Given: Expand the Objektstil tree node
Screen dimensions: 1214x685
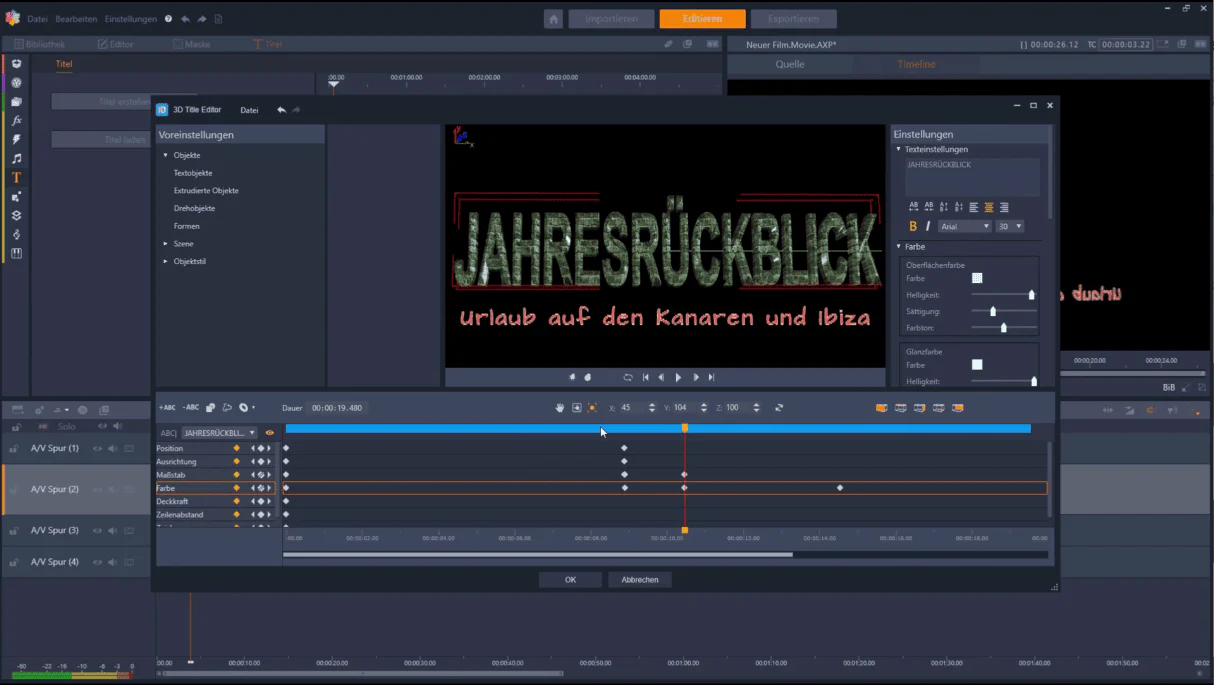Looking at the screenshot, I should pos(166,261).
